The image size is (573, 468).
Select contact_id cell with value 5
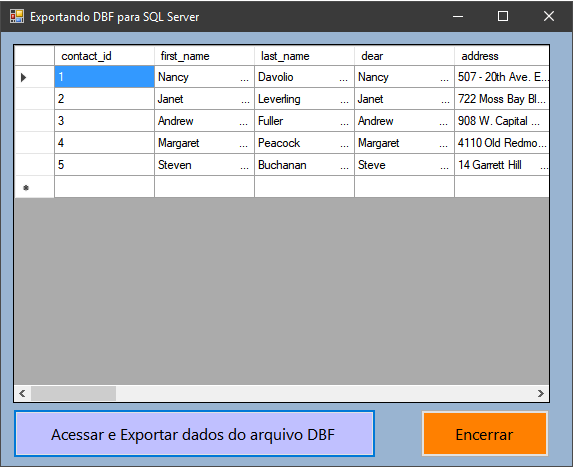click(x=105, y=165)
